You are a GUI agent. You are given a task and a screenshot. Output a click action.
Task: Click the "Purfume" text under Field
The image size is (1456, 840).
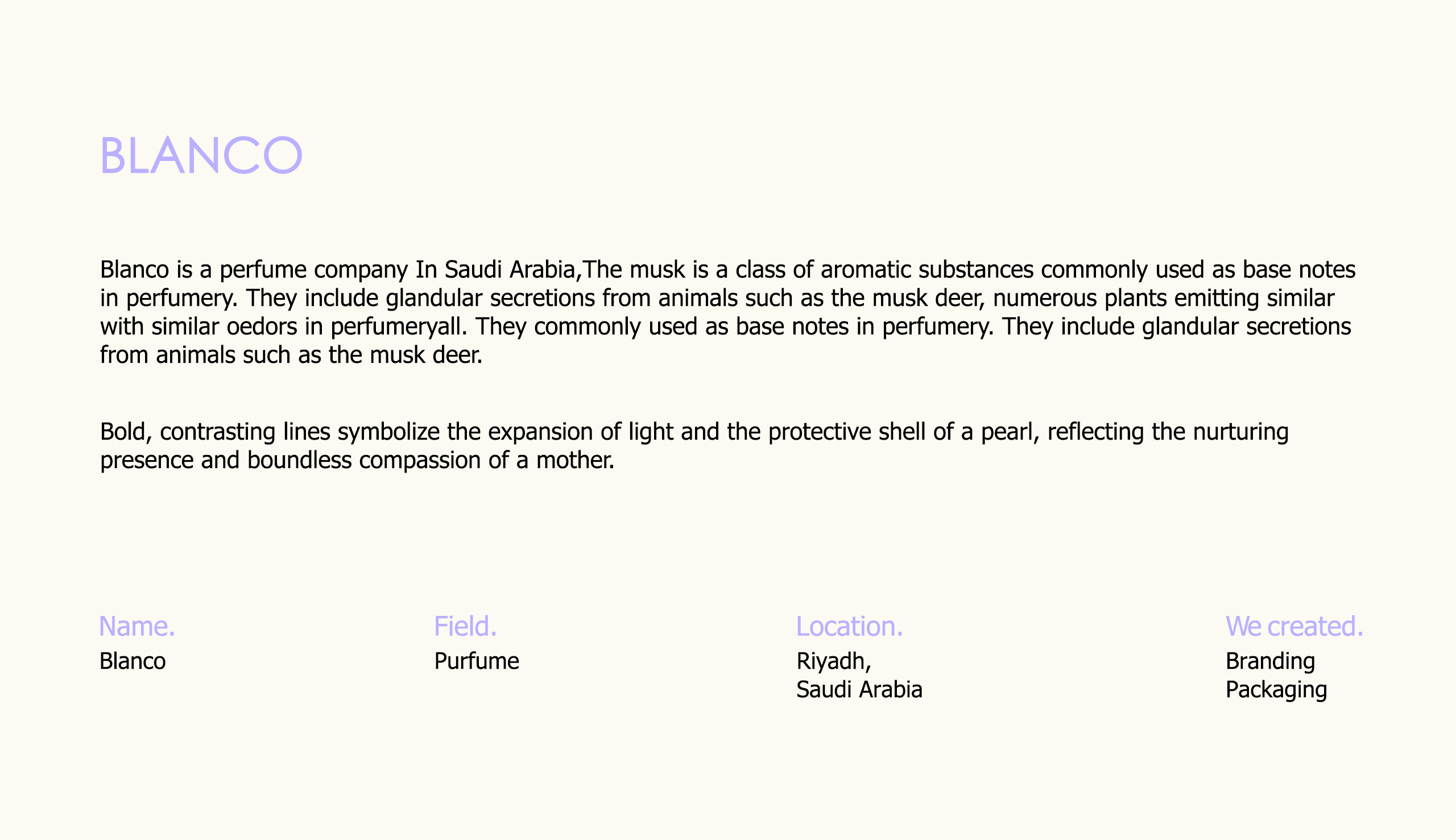pos(477,661)
